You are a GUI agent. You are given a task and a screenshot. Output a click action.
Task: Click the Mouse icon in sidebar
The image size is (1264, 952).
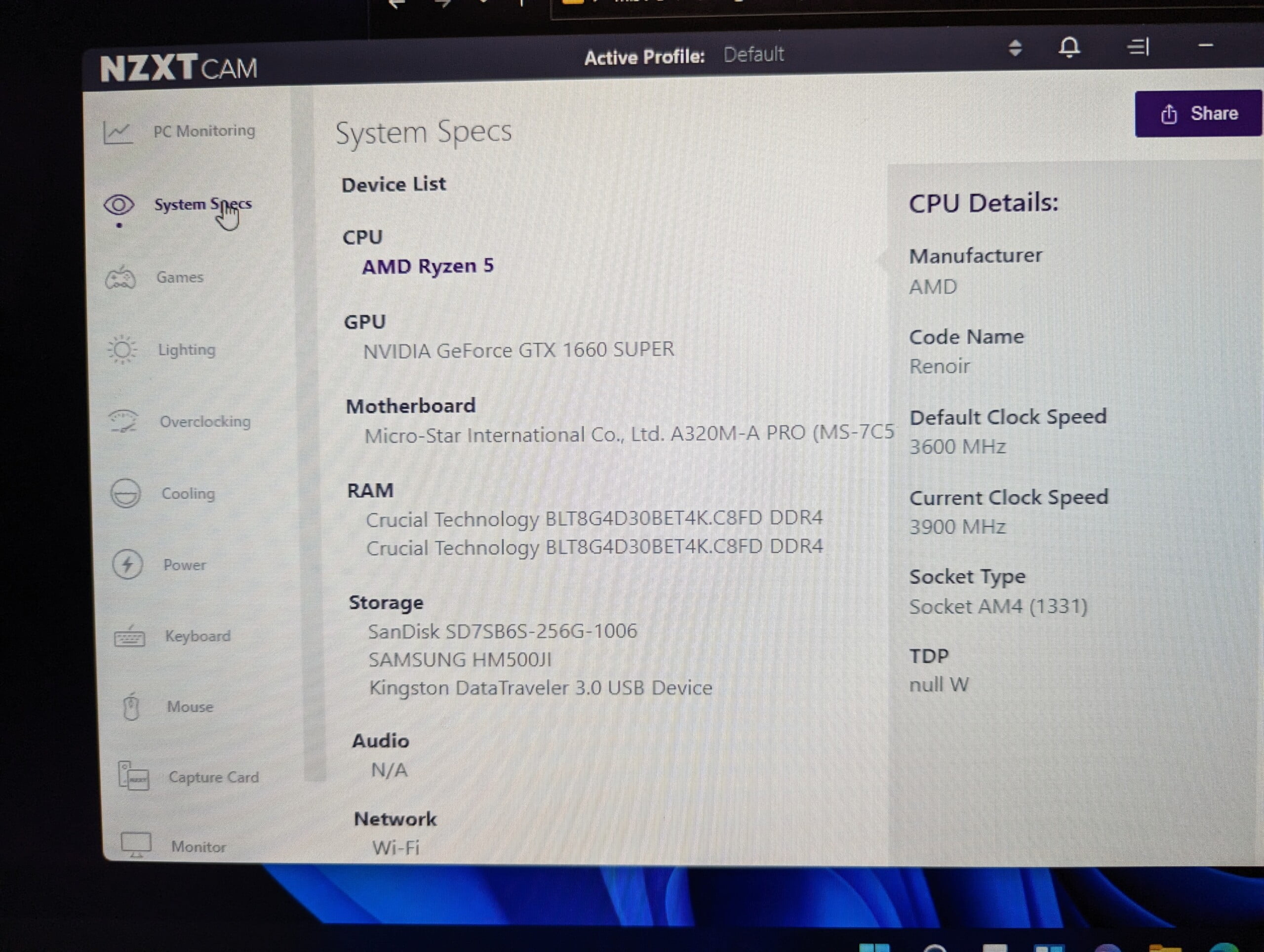pos(131,708)
